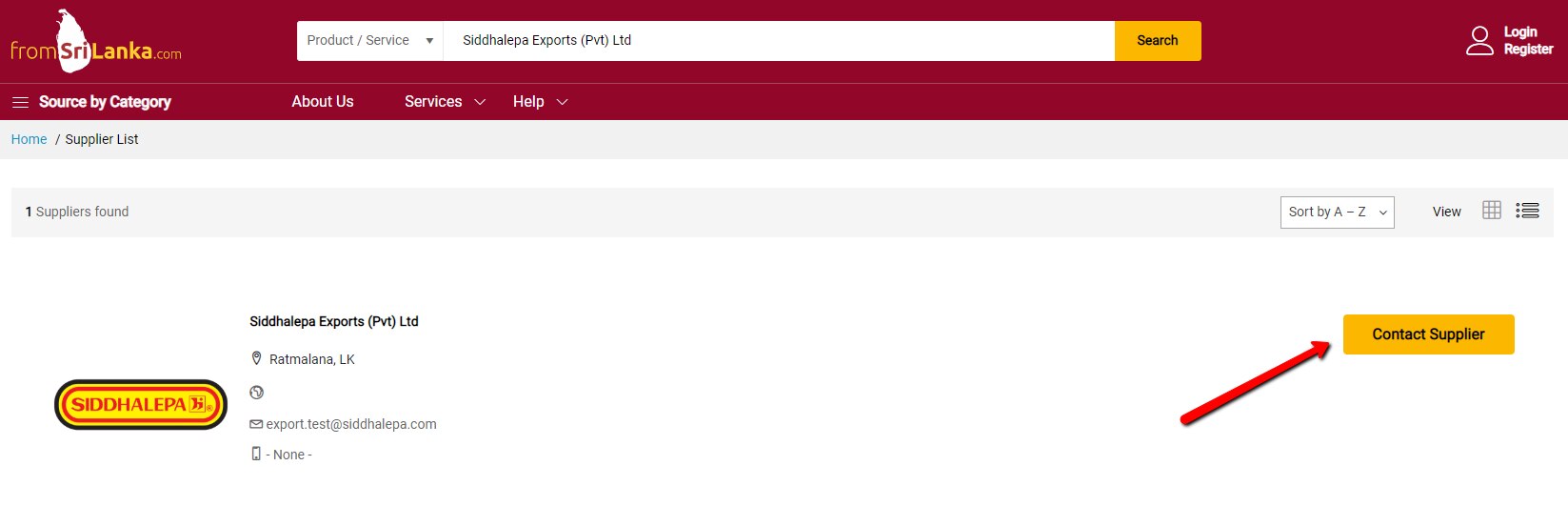Click Supplier List breadcrumb text
Screen dimensions: 1568x506
pos(102,139)
